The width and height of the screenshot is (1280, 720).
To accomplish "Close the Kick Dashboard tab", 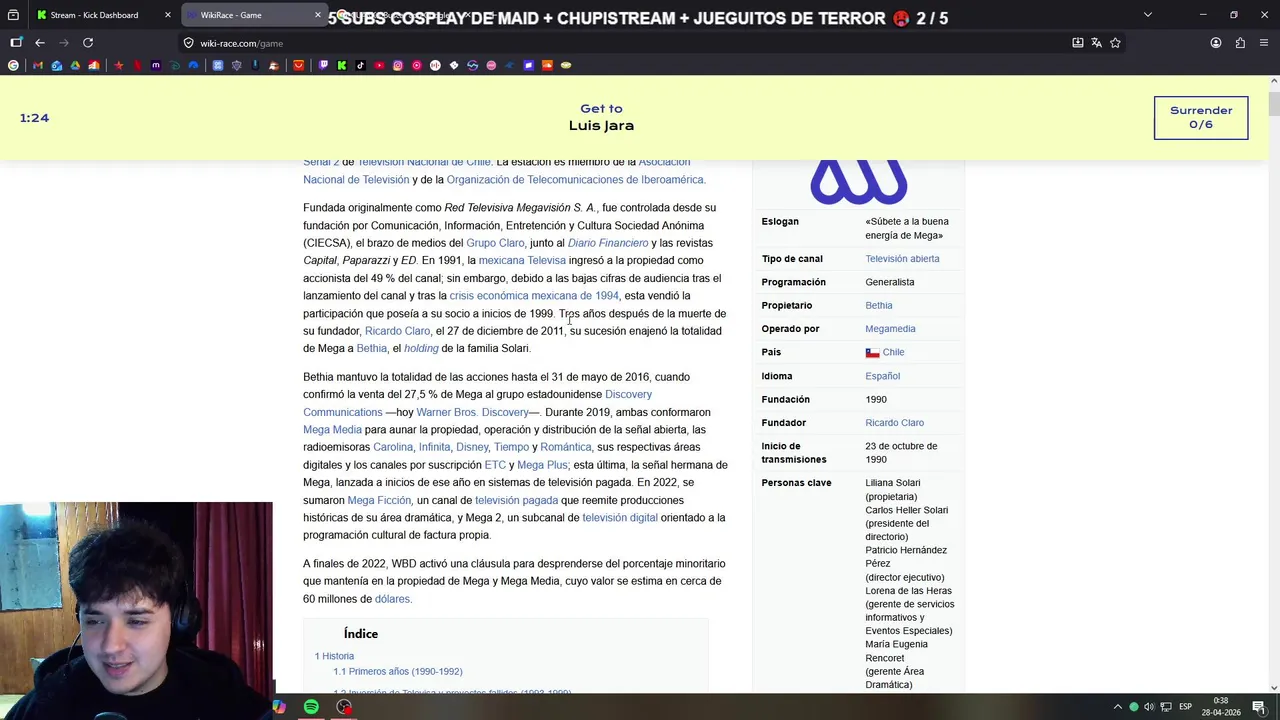I will tap(168, 15).
